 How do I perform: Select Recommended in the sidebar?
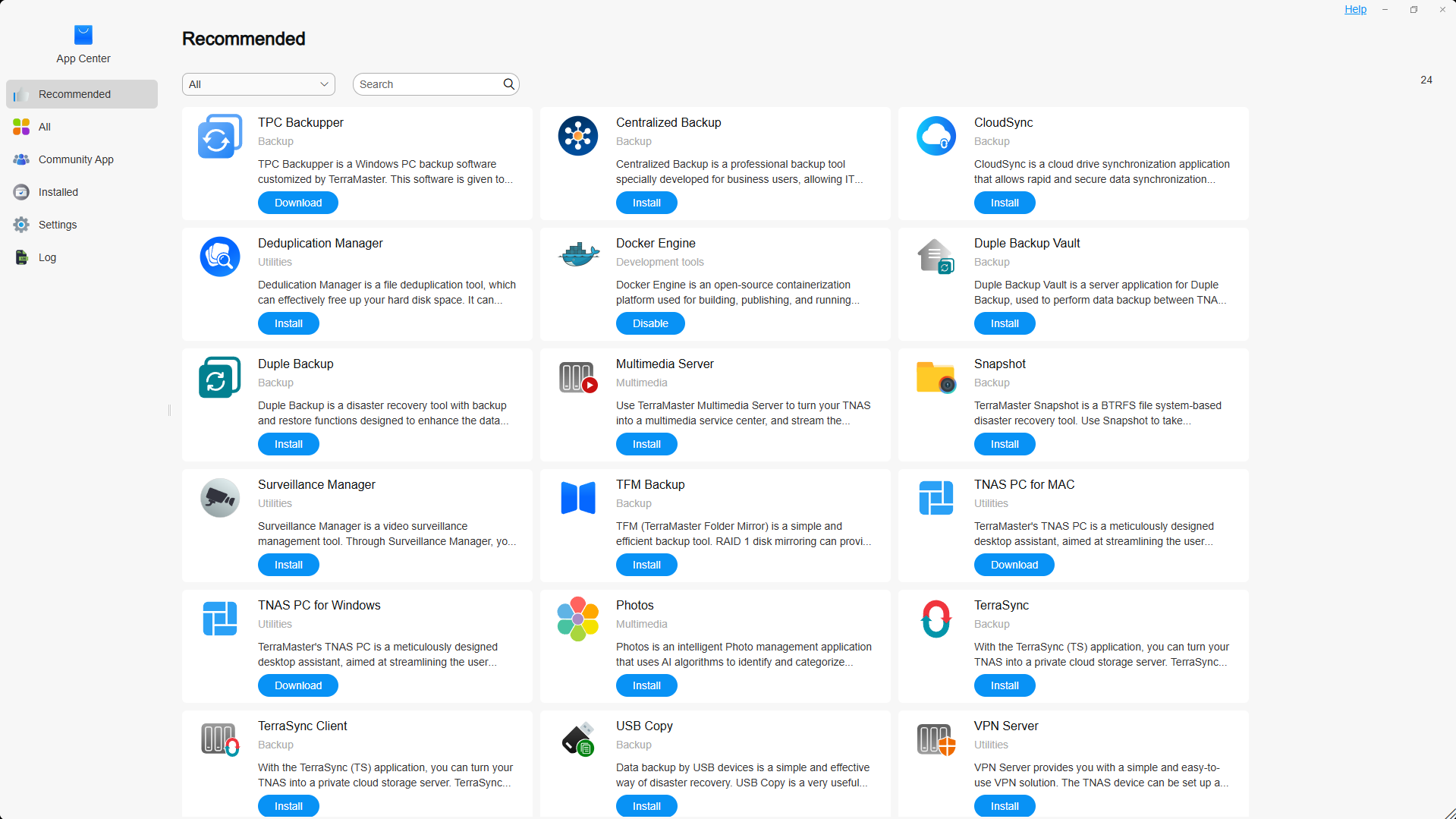tap(82, 94)
